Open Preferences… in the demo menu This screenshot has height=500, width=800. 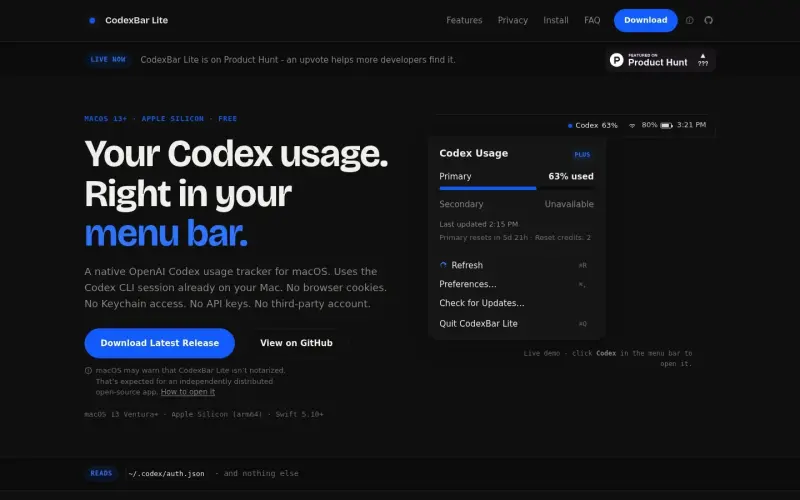tap(516, 284)
